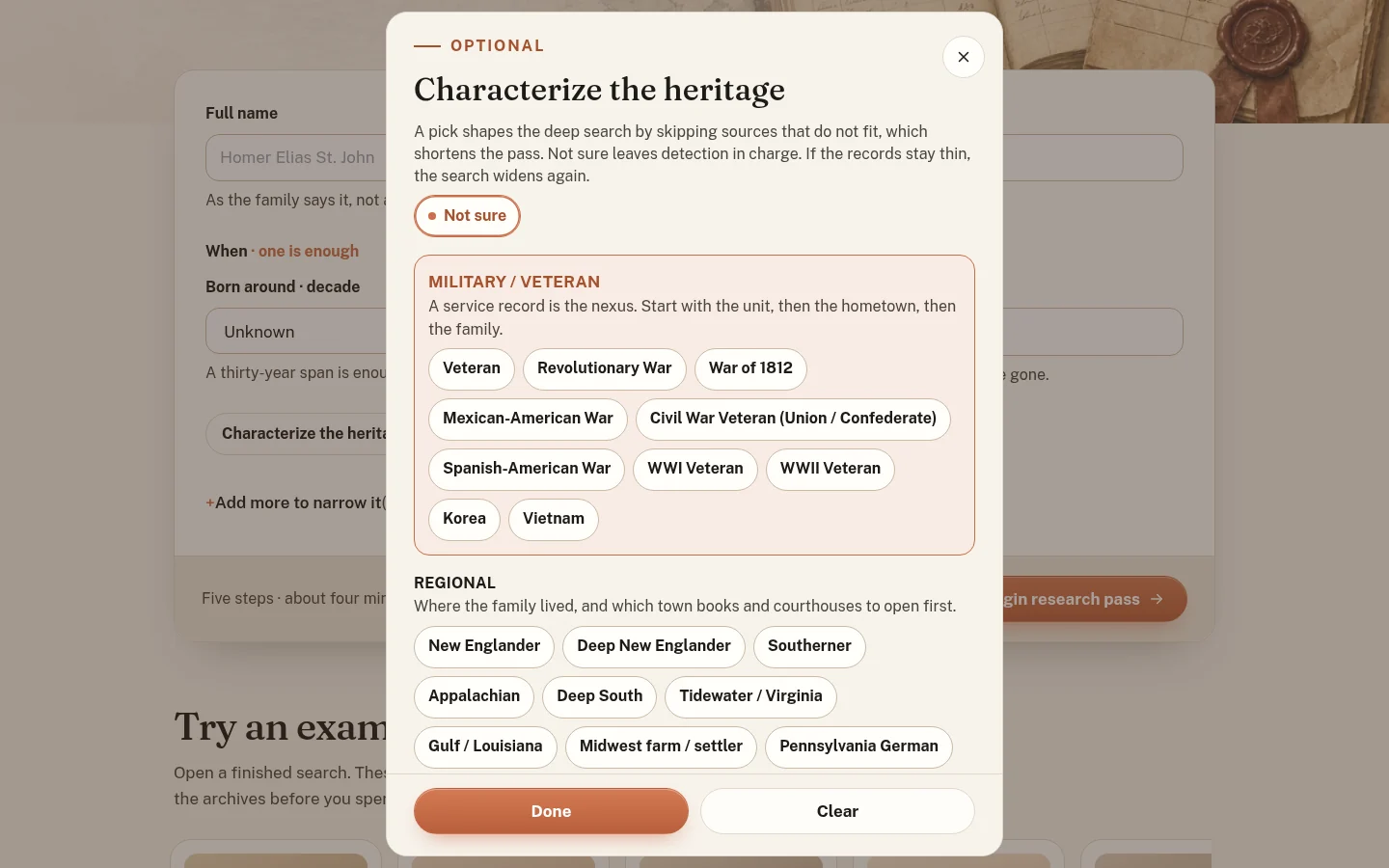Toggle the WWI Veteran chip
1389x868 pixels.
(x=695, y=469)
